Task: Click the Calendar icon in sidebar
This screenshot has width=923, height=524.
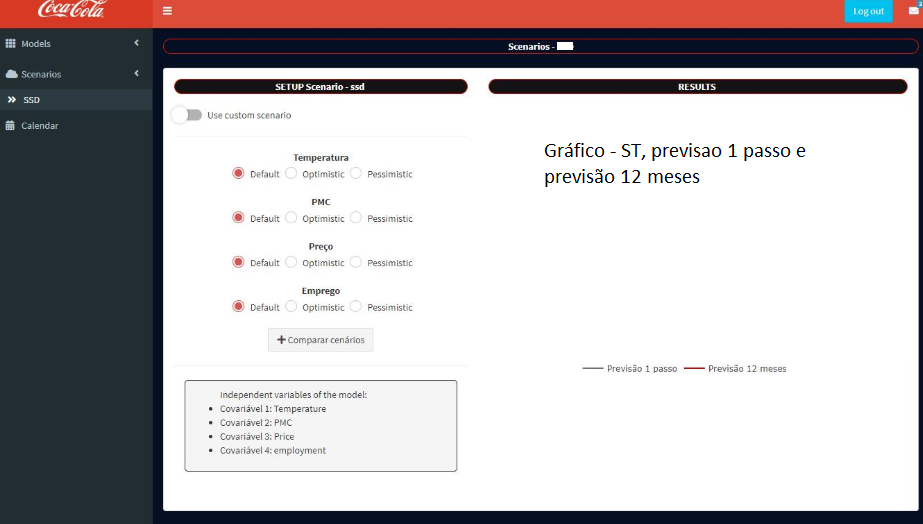Action: pyautogui.click(x=10, y=125)
